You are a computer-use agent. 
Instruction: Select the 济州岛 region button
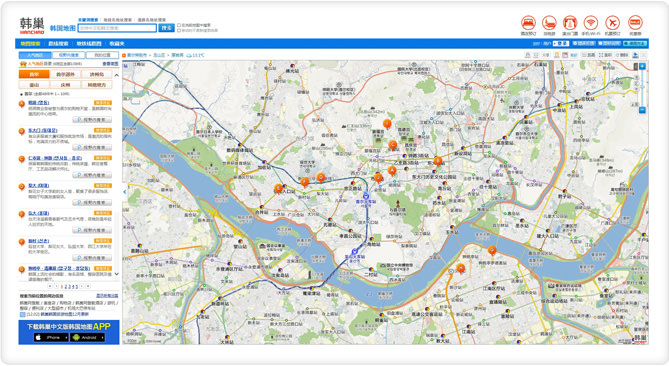pyautogui.click(x=96, y=74)
